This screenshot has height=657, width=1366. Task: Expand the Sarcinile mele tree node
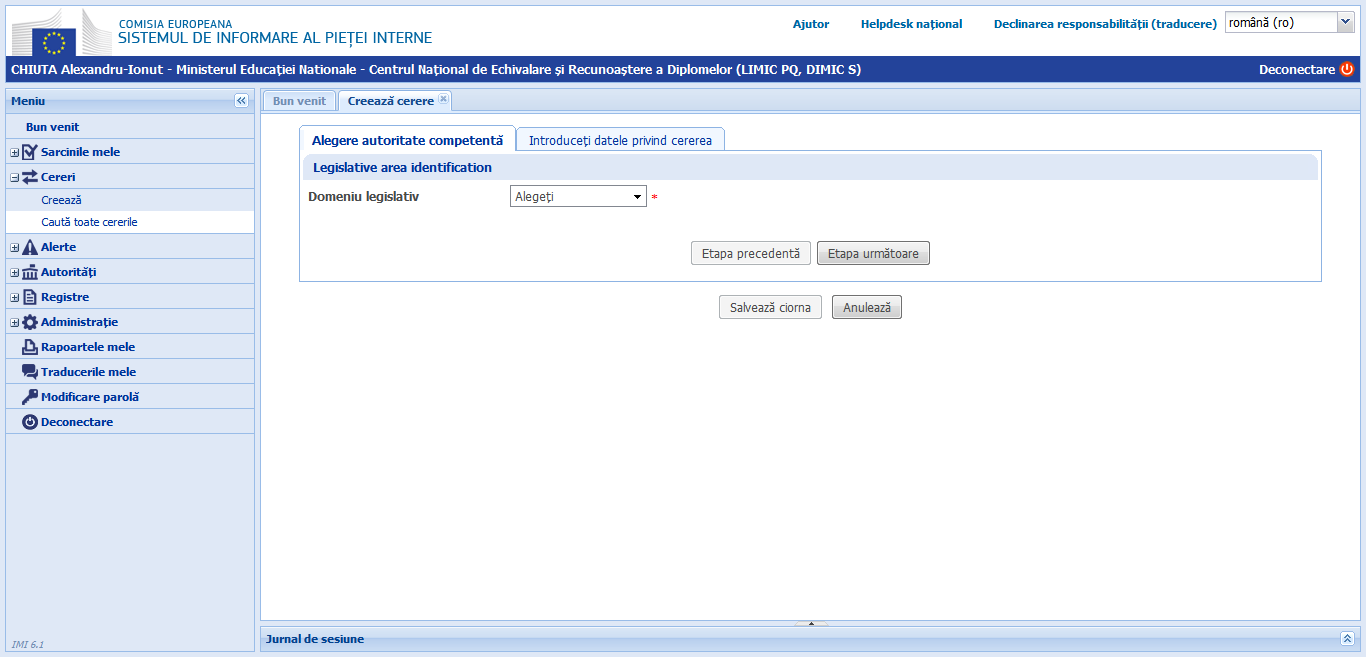tap(15, 153)
